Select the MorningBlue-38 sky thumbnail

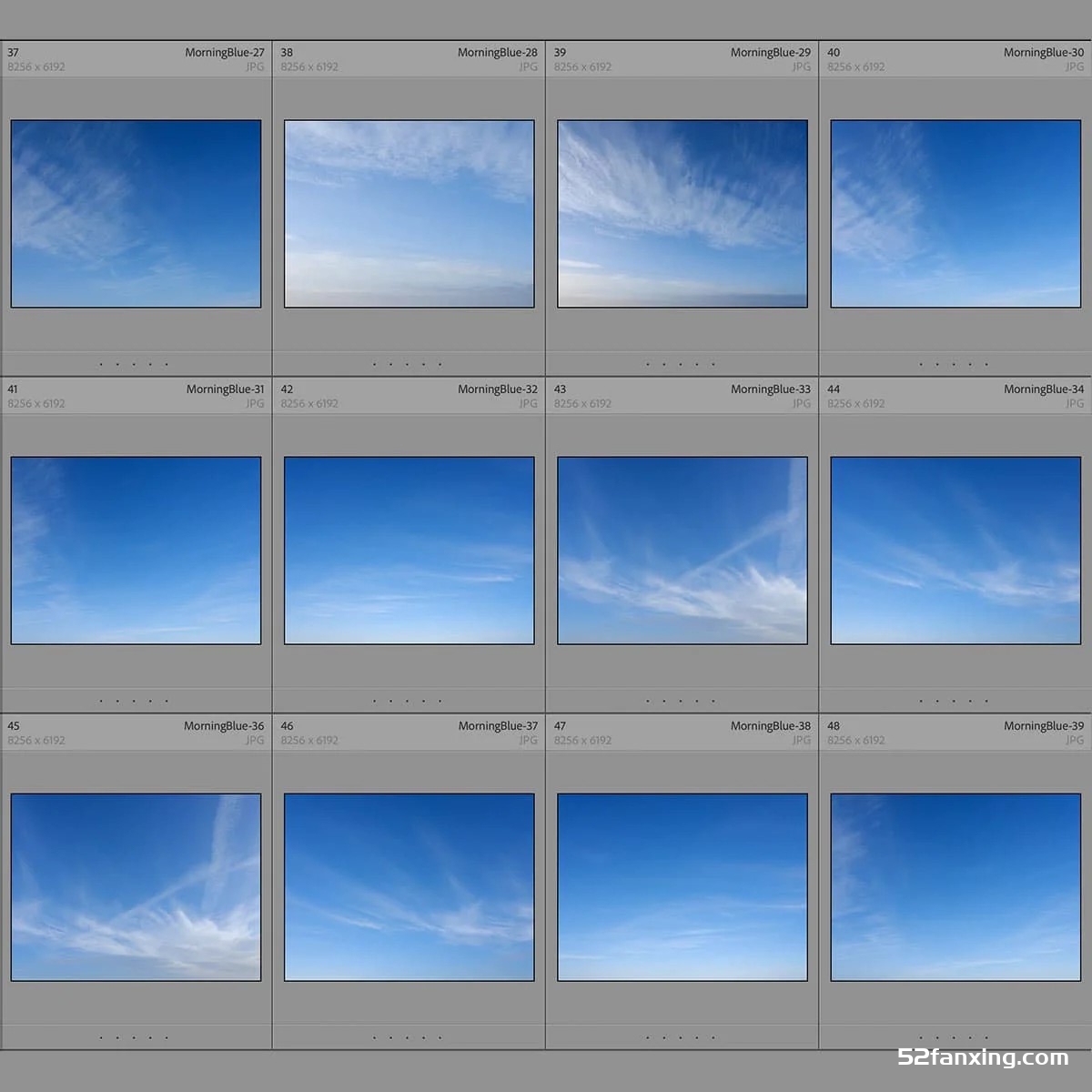(682, 887)
